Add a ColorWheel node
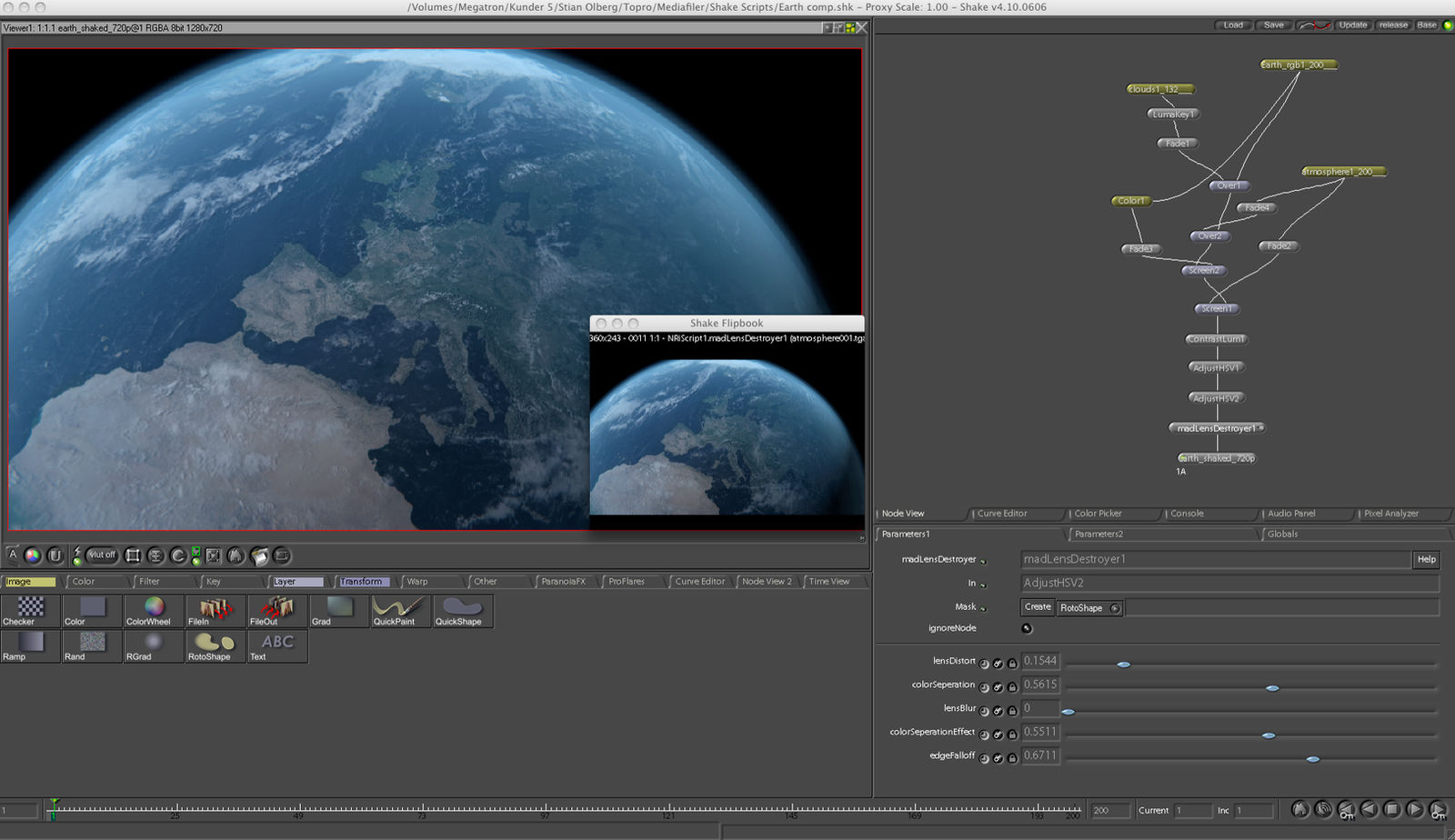Screen dimensions: 1455x840 (154, 610)
